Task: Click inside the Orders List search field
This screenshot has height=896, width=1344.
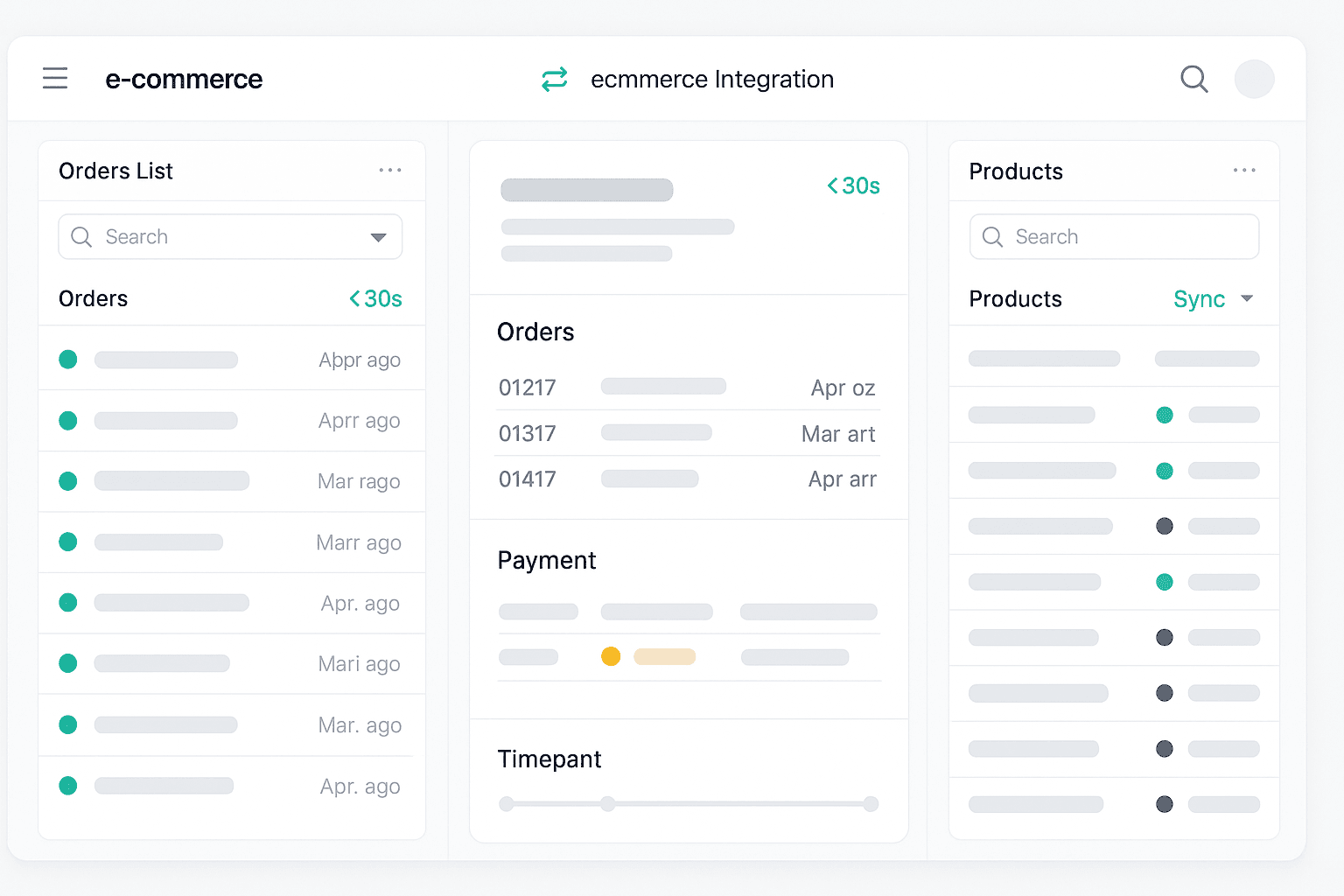Action: point(219,236)
